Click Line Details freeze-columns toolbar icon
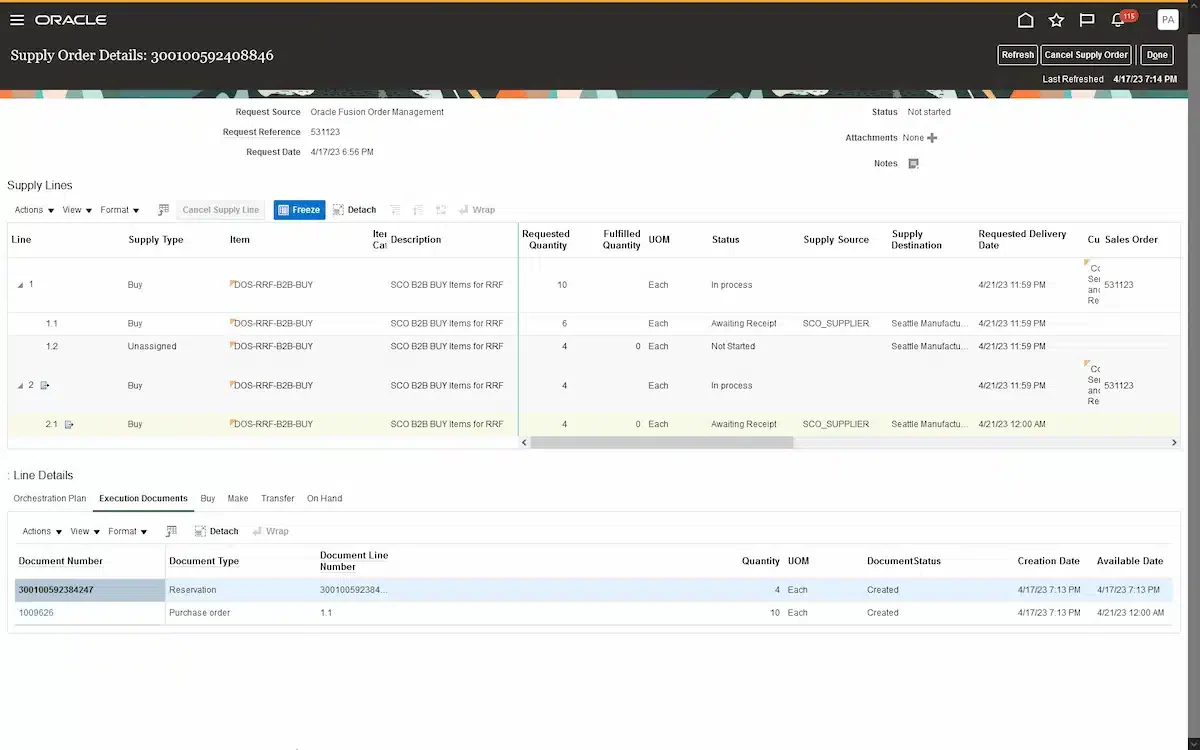 pos(171,532)
